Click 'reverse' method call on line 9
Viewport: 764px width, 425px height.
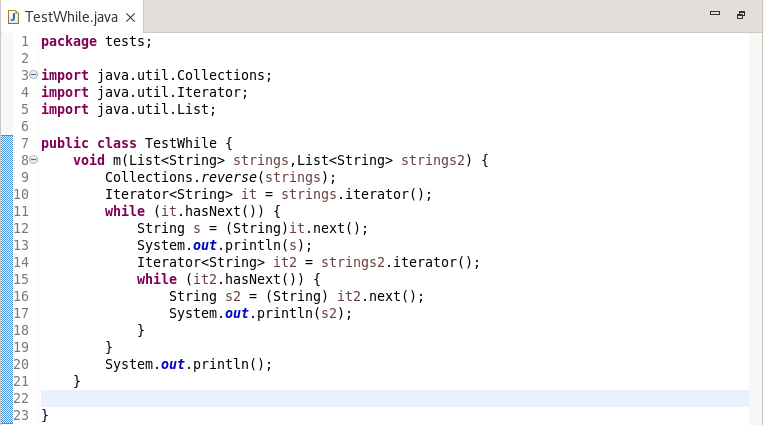tap(229, 177)
